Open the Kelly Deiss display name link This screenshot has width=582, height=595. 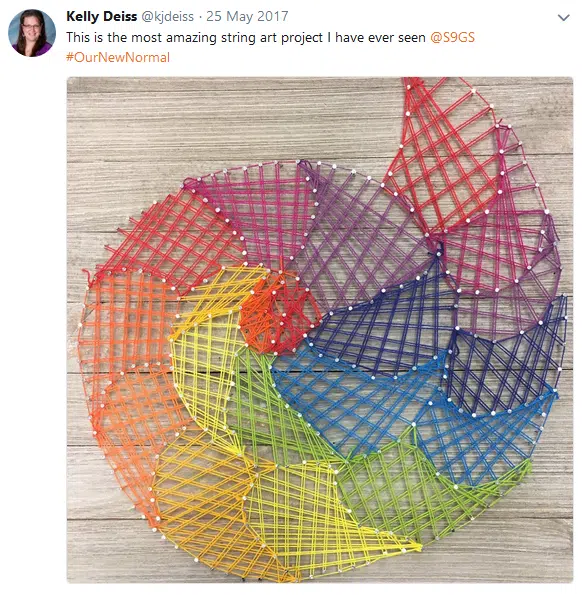pyautogui.click(x=101, y=16)
